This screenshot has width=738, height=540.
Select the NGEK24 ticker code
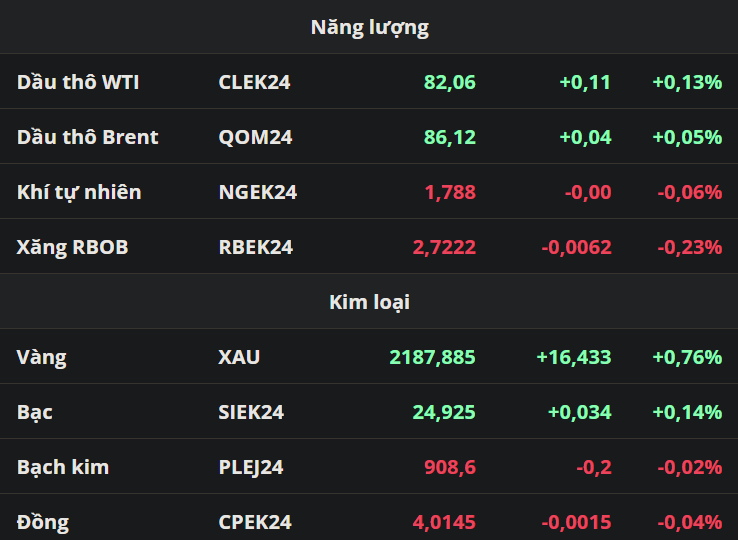click(257, 192)
